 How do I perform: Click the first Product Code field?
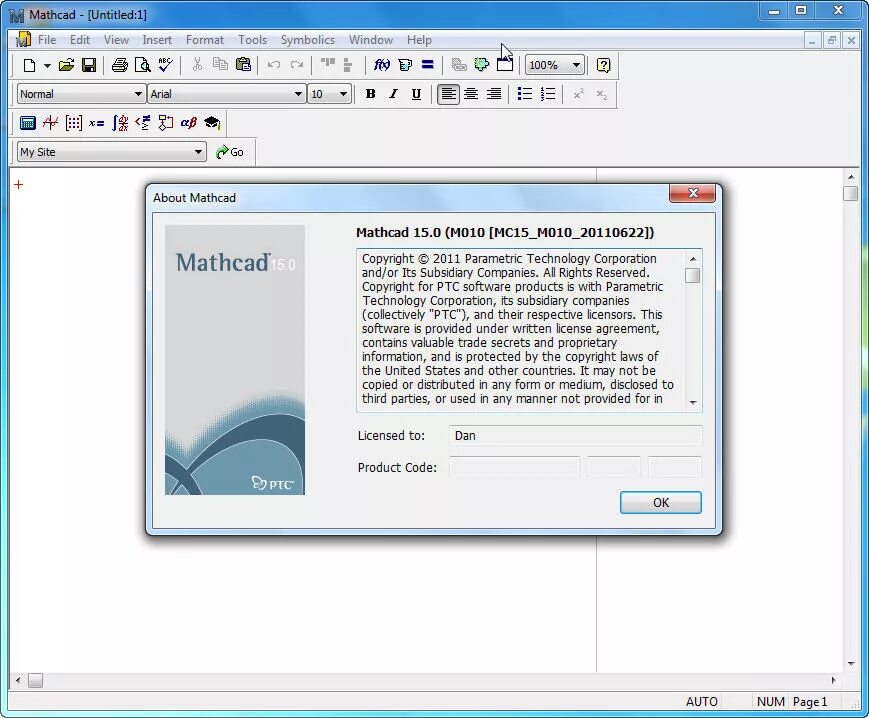(514, 467)
